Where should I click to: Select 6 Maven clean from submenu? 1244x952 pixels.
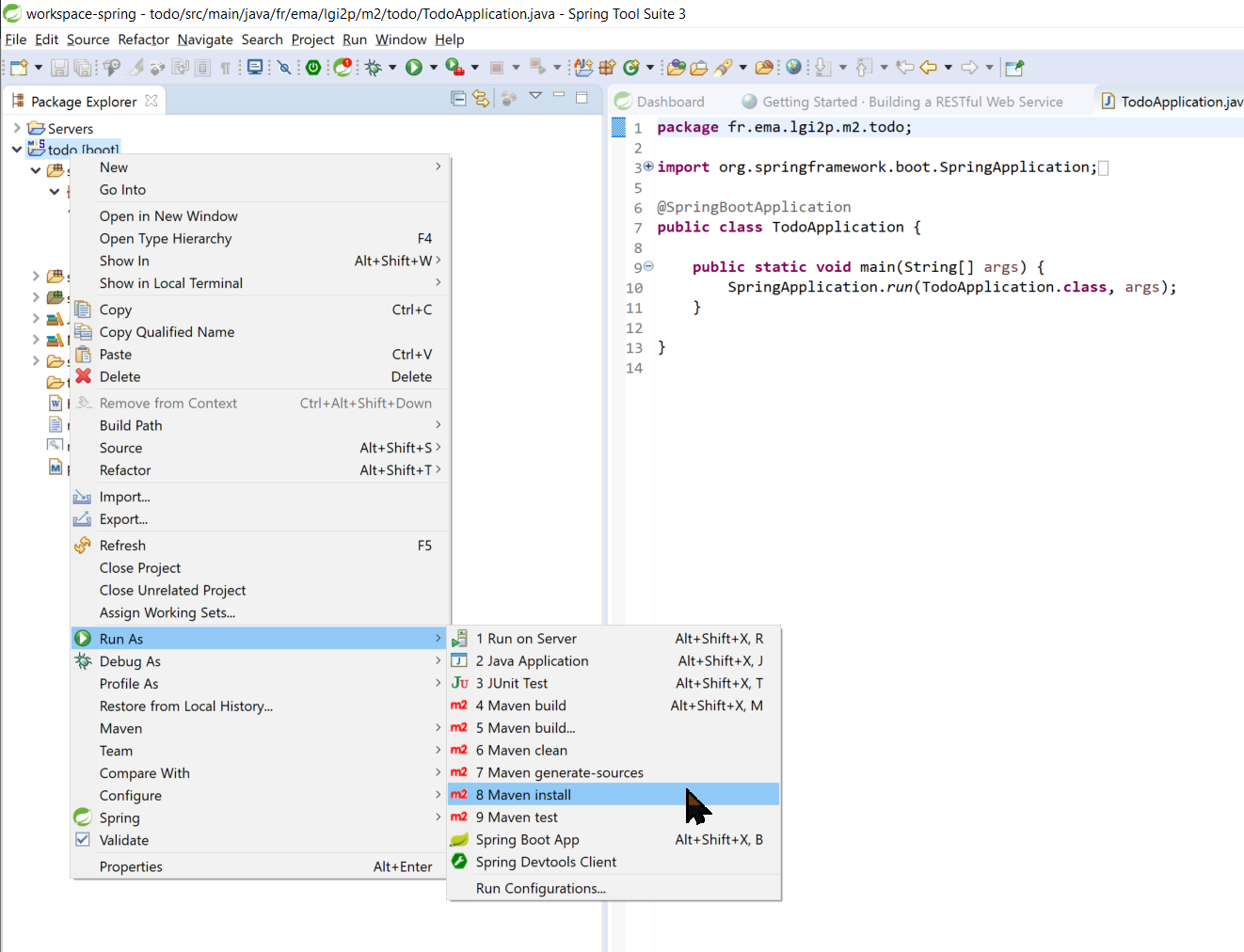(614, 750)
